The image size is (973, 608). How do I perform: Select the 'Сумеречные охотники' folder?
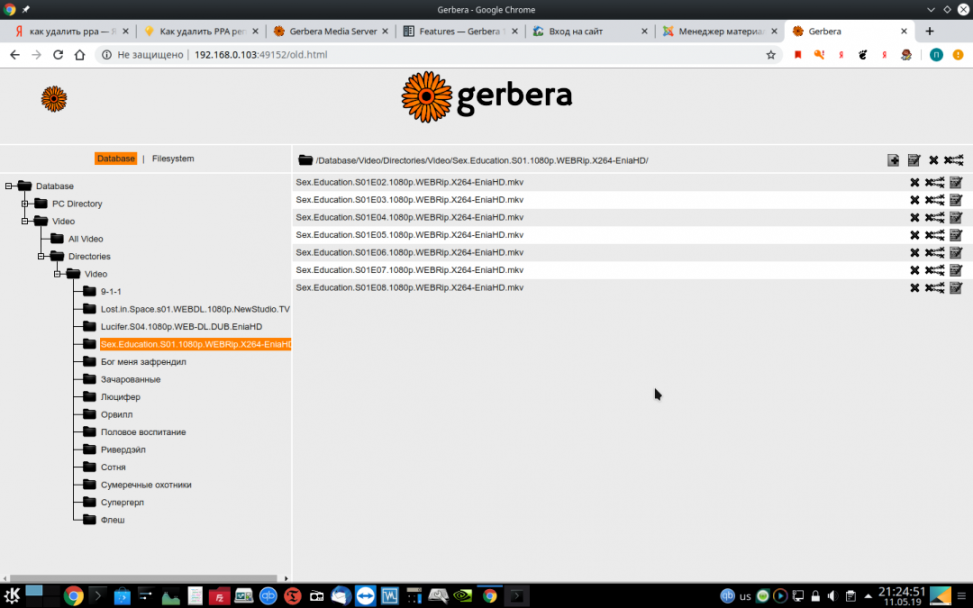coord(146,485)
